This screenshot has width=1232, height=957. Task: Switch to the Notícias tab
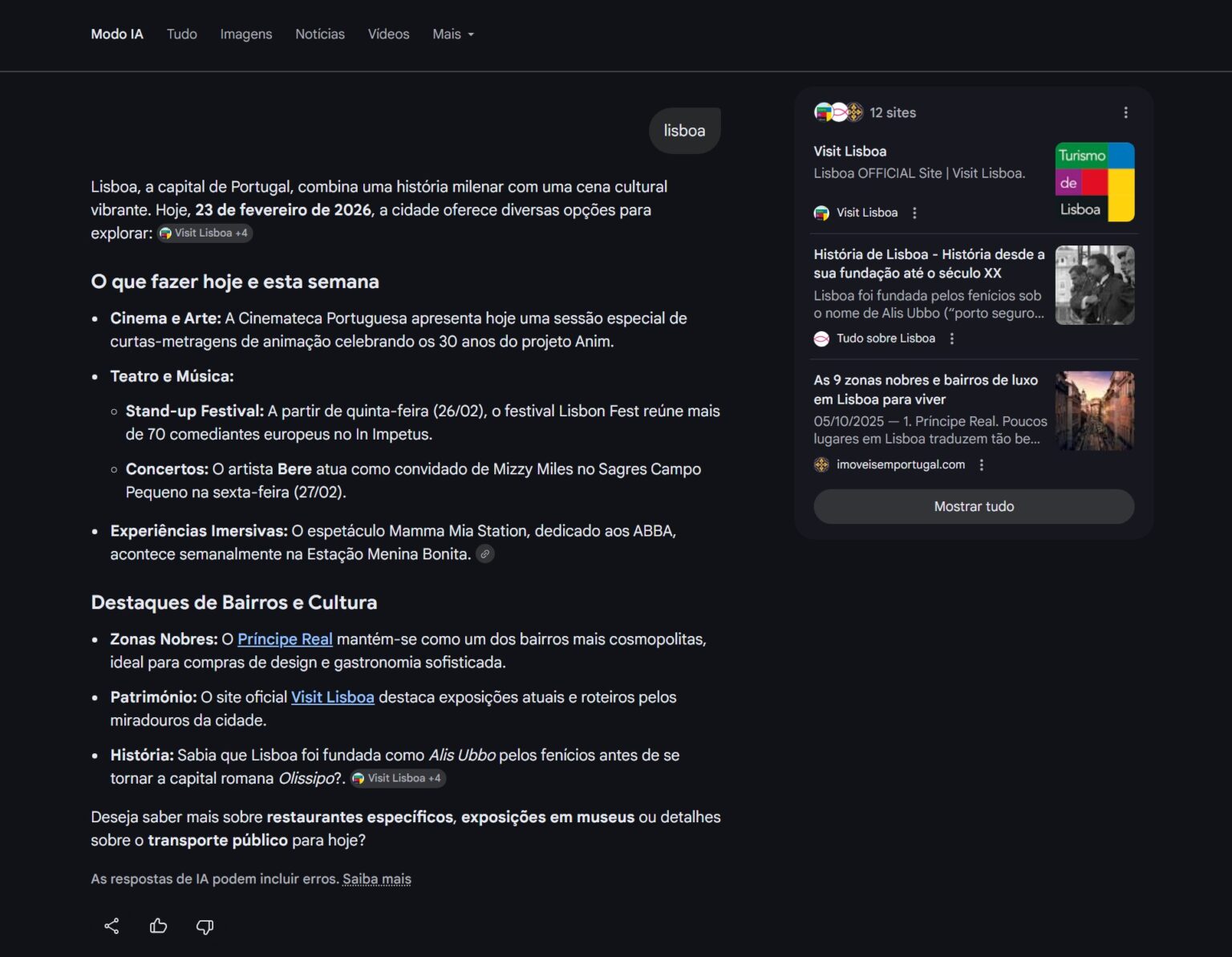pos(319,34)
